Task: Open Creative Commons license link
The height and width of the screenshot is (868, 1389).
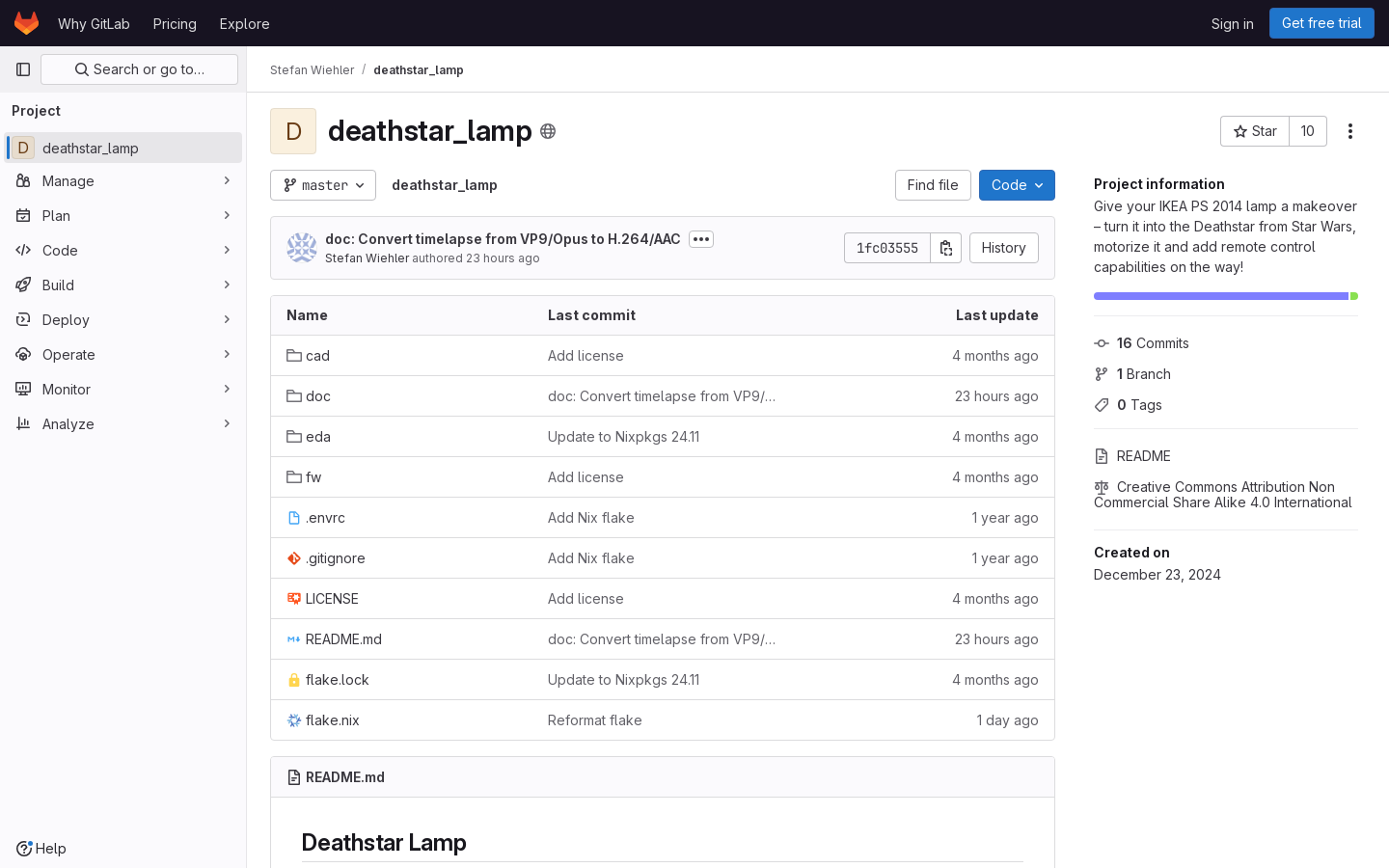Action: click(1223, 495)
